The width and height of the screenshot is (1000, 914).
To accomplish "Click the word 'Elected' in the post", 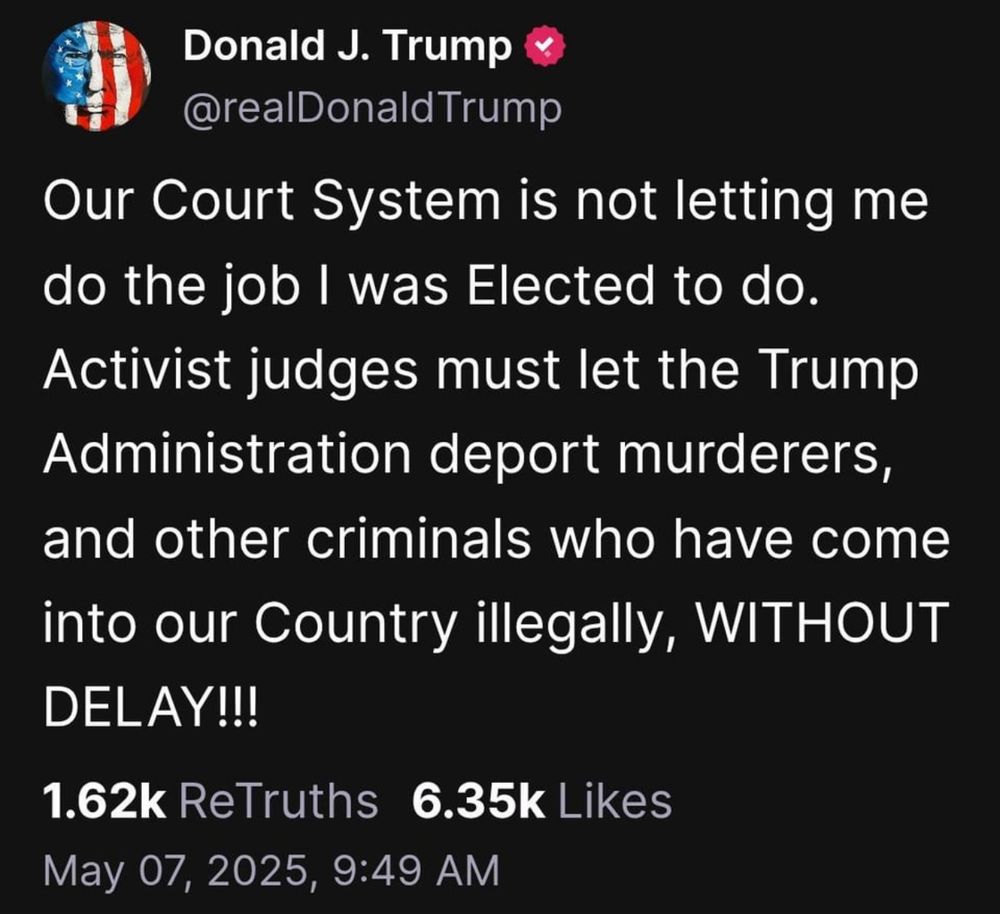I will point(561,284).
